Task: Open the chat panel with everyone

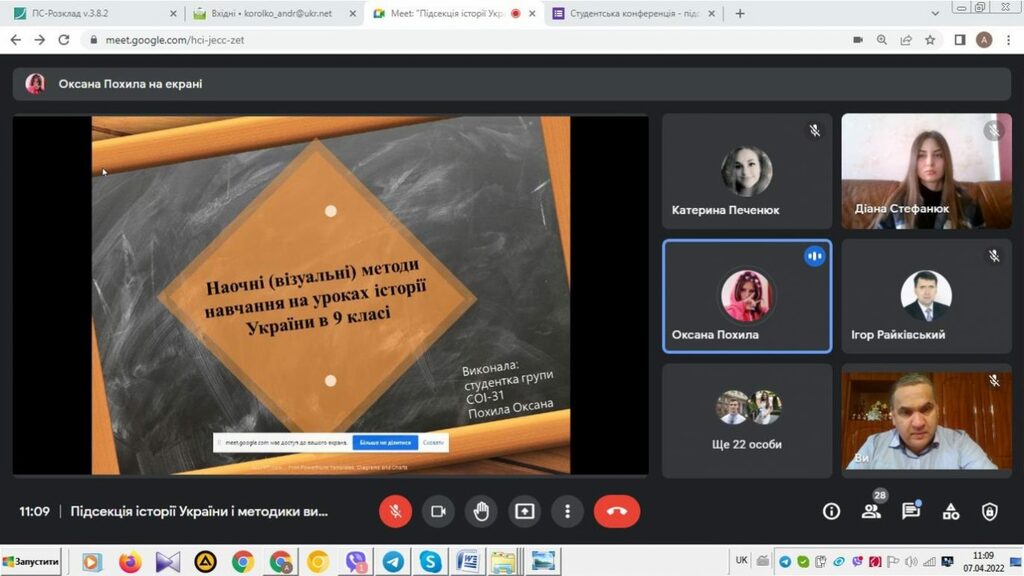Action: 910,511
